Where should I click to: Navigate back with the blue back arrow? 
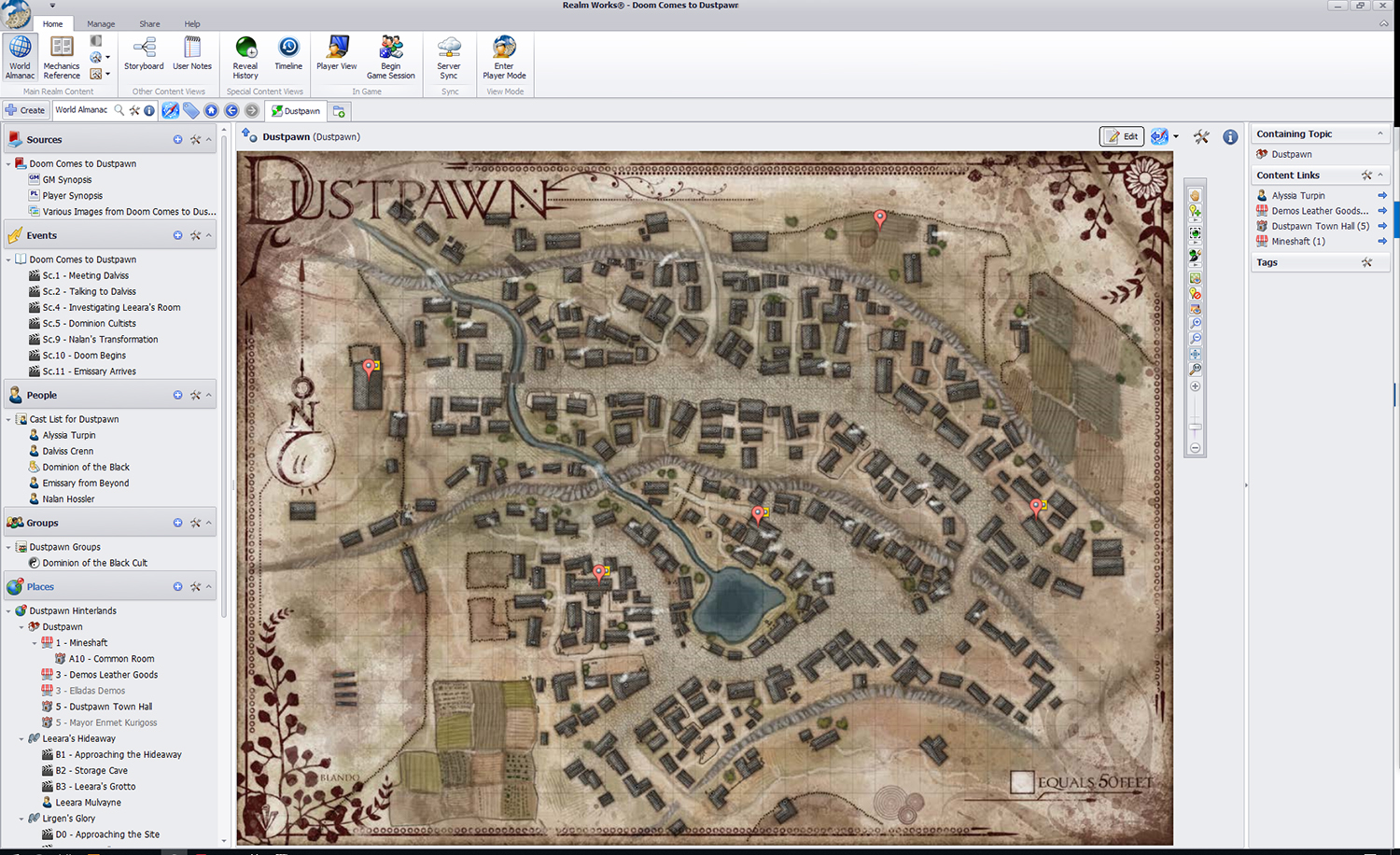point(231,110)
